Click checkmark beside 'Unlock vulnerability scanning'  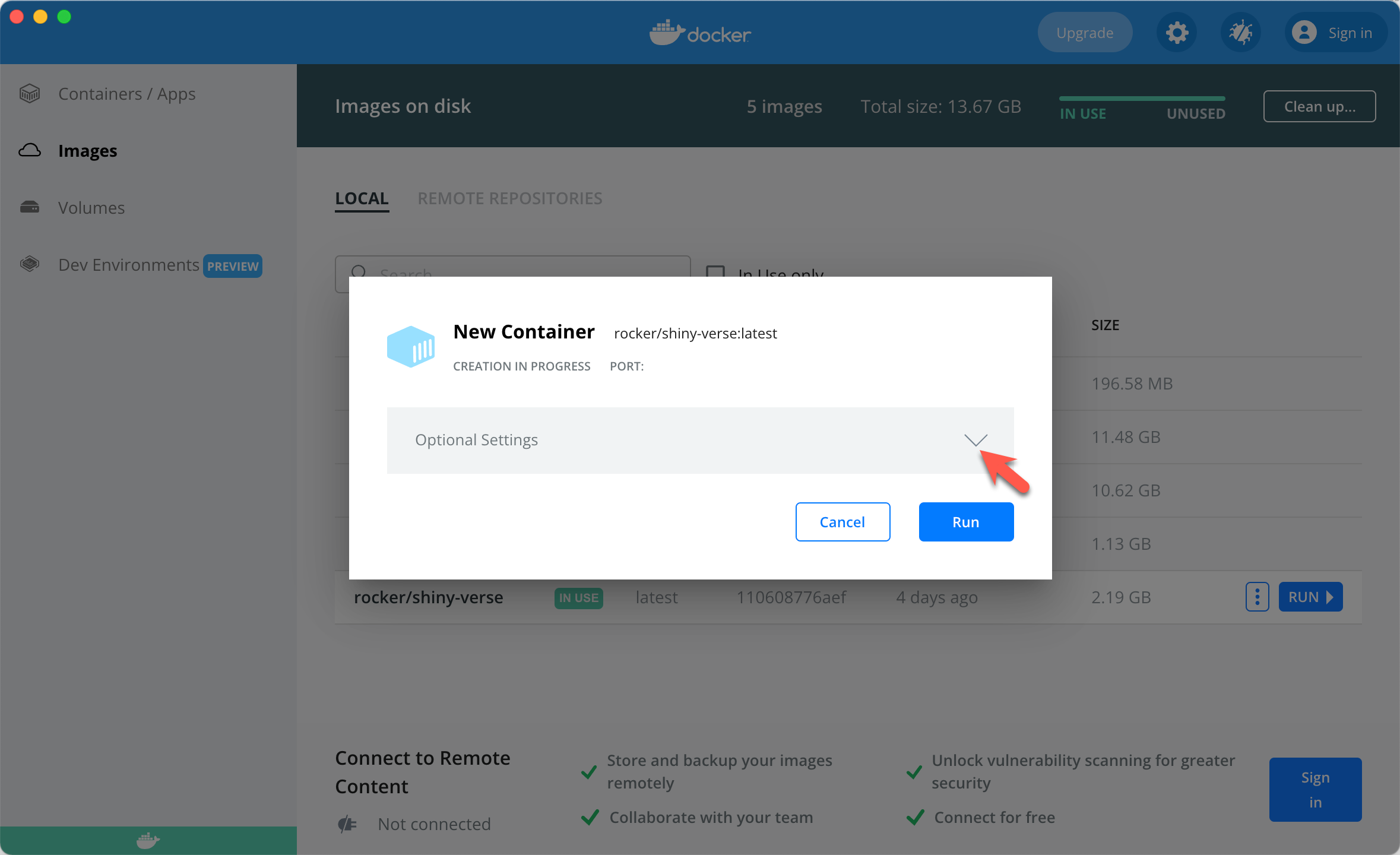click(x=914, y=772)
